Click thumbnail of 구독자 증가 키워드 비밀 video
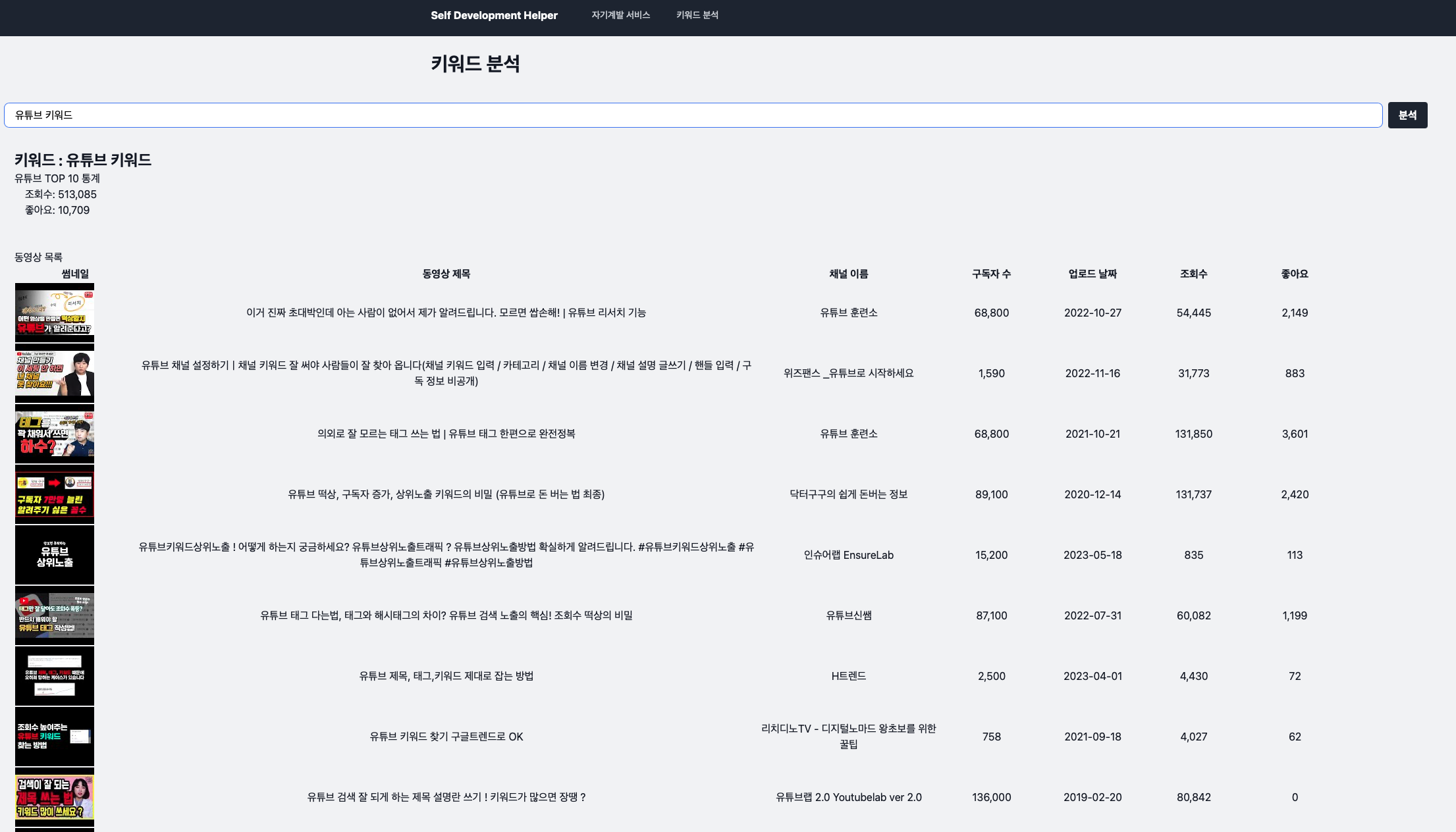Viewport: 1456px width, 832px height. coord(55,494)
